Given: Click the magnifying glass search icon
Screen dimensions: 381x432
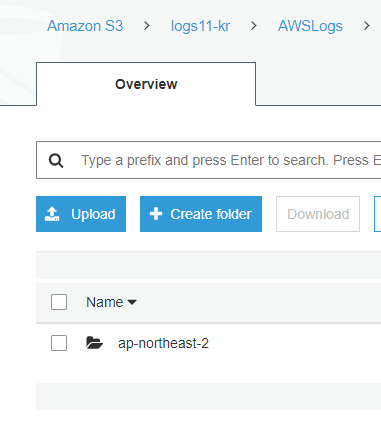Looking at the screenshot, I should (x=56, y=160).
